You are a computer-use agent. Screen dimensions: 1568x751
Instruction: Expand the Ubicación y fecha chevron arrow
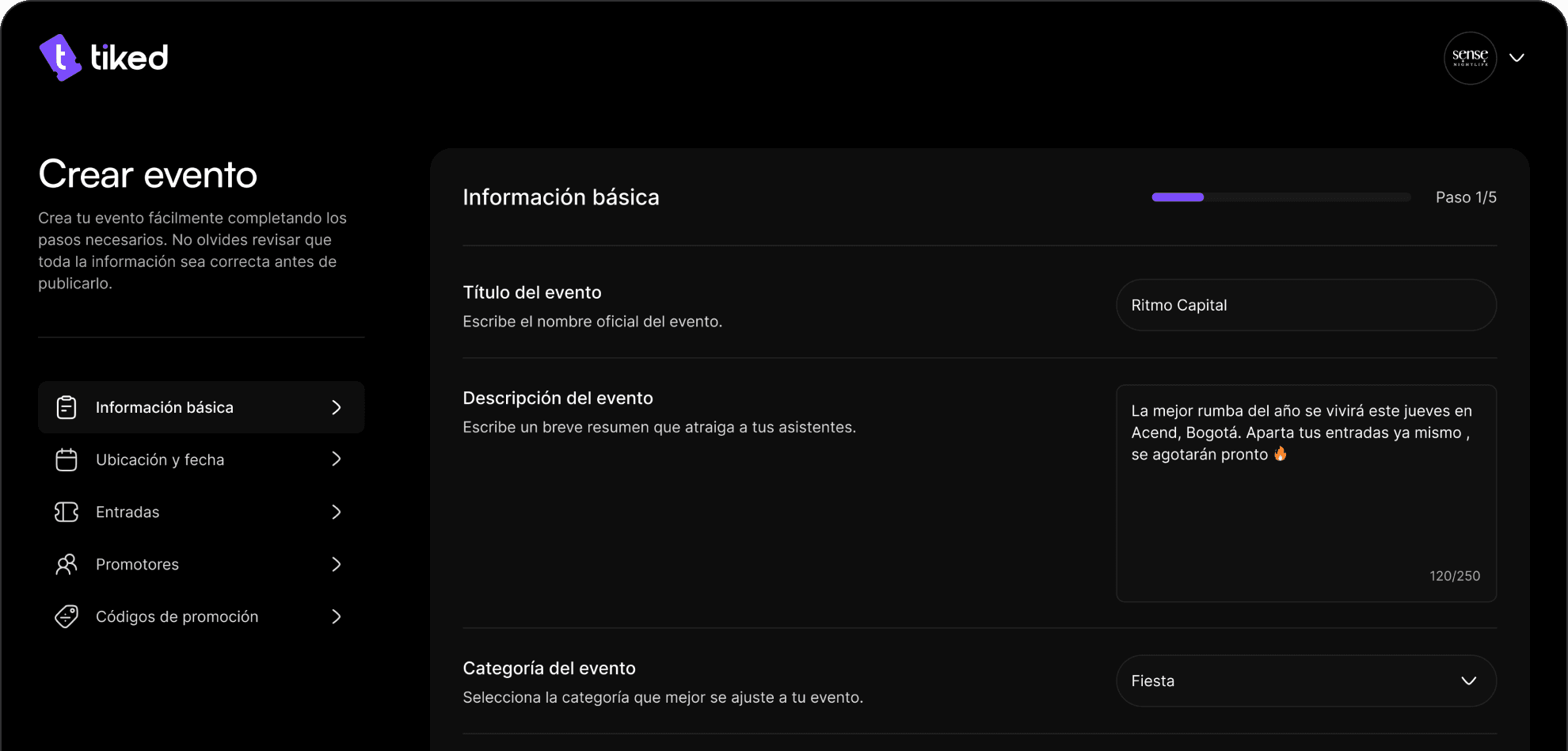click(337, 459)
